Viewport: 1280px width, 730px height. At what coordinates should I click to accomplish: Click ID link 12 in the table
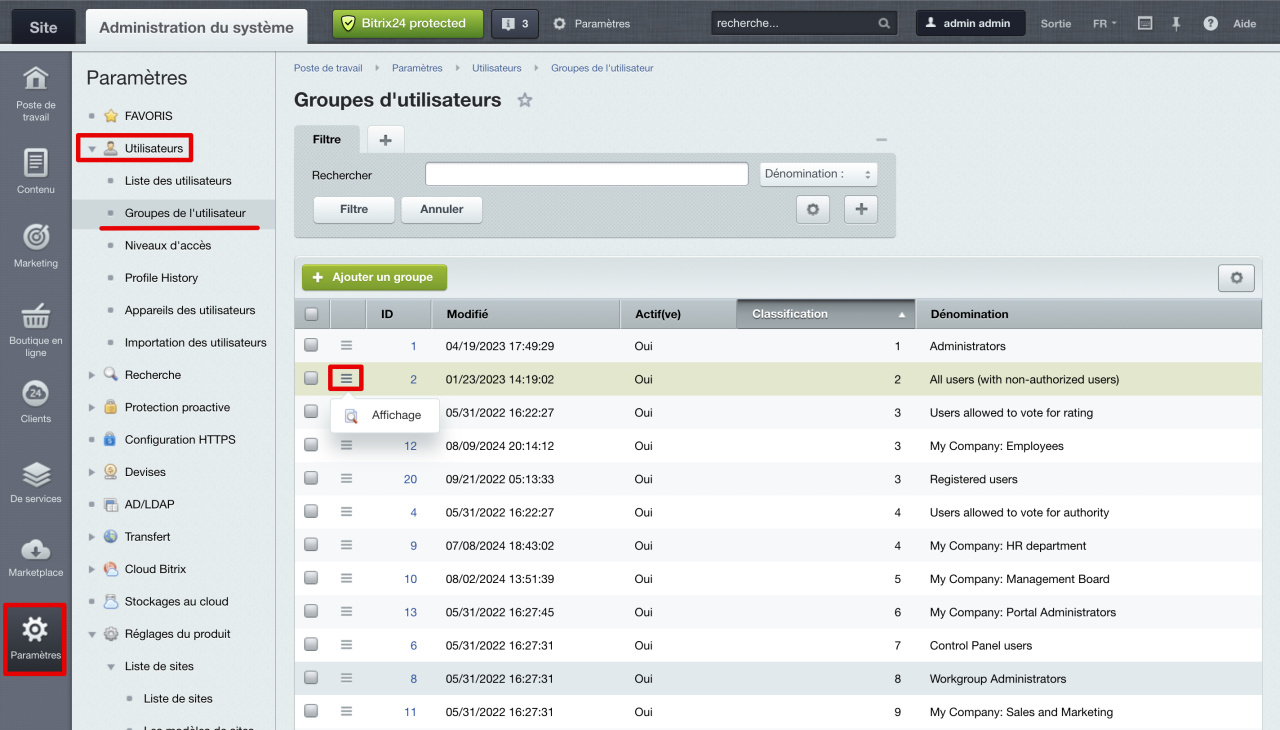click(410, 446)
